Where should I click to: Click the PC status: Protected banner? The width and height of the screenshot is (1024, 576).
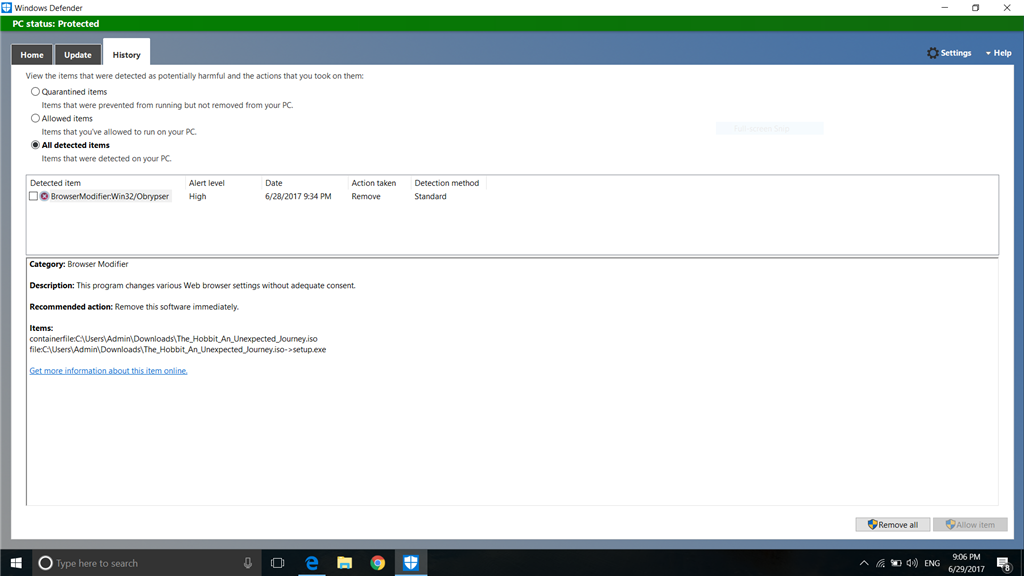pos(512,24)
